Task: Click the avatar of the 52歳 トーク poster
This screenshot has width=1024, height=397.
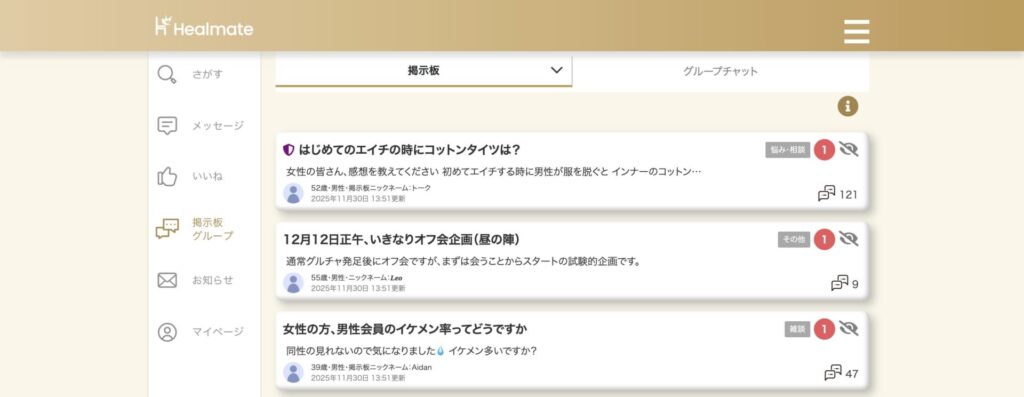Action: (x=293, y=193)
